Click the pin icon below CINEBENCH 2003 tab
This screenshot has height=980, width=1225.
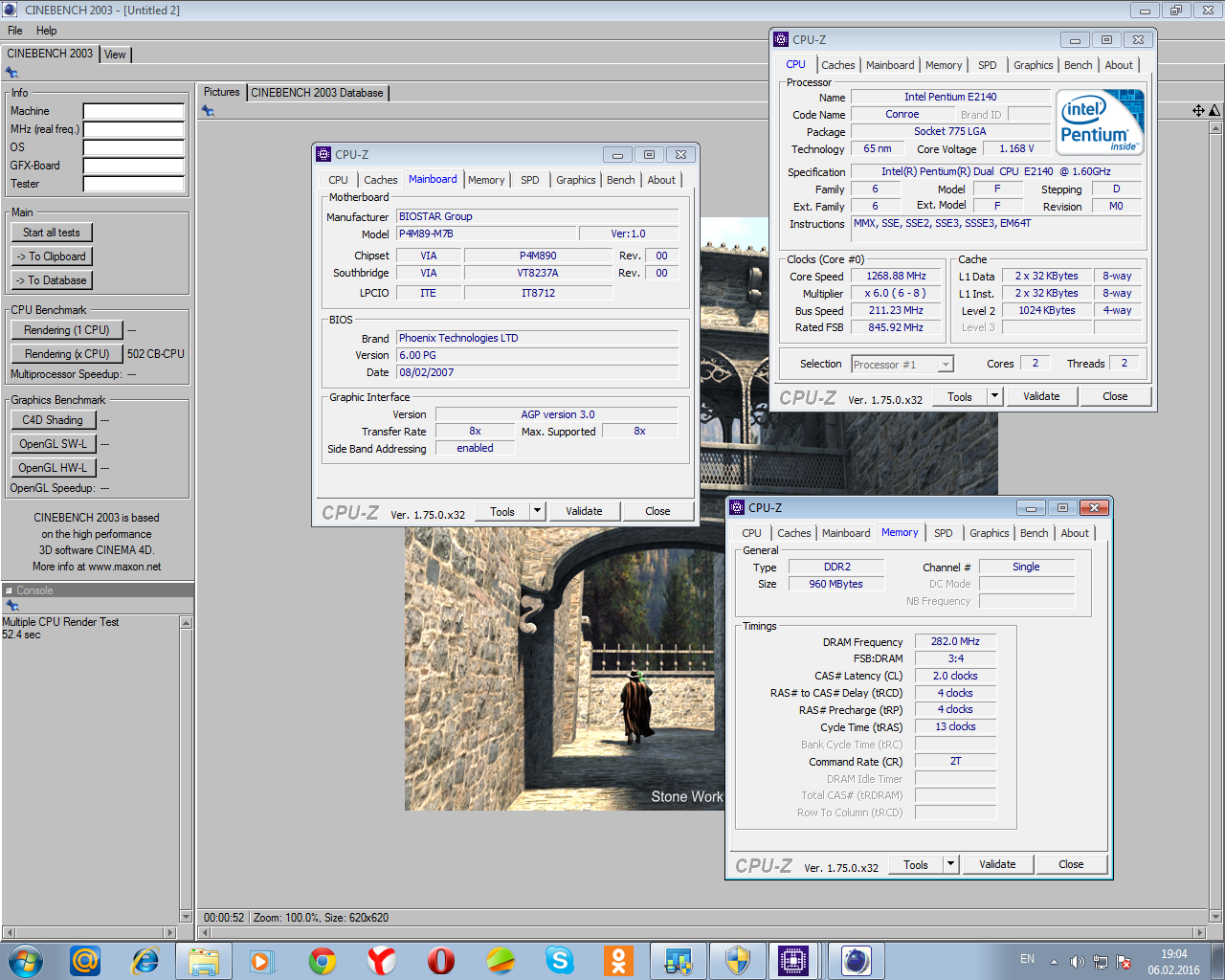click(11, 72)
